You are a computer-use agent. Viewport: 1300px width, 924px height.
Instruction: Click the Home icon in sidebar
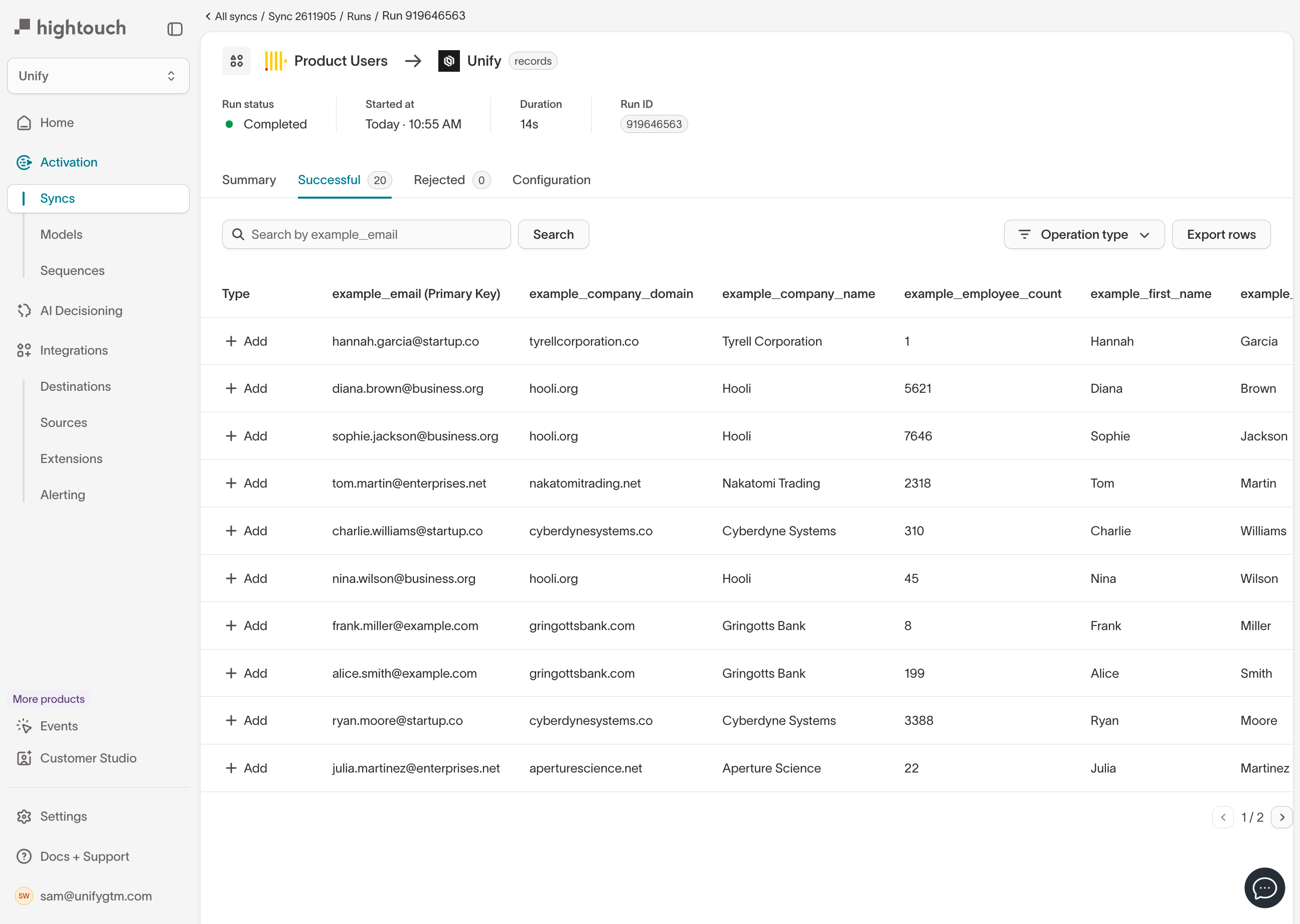point(24,123)
